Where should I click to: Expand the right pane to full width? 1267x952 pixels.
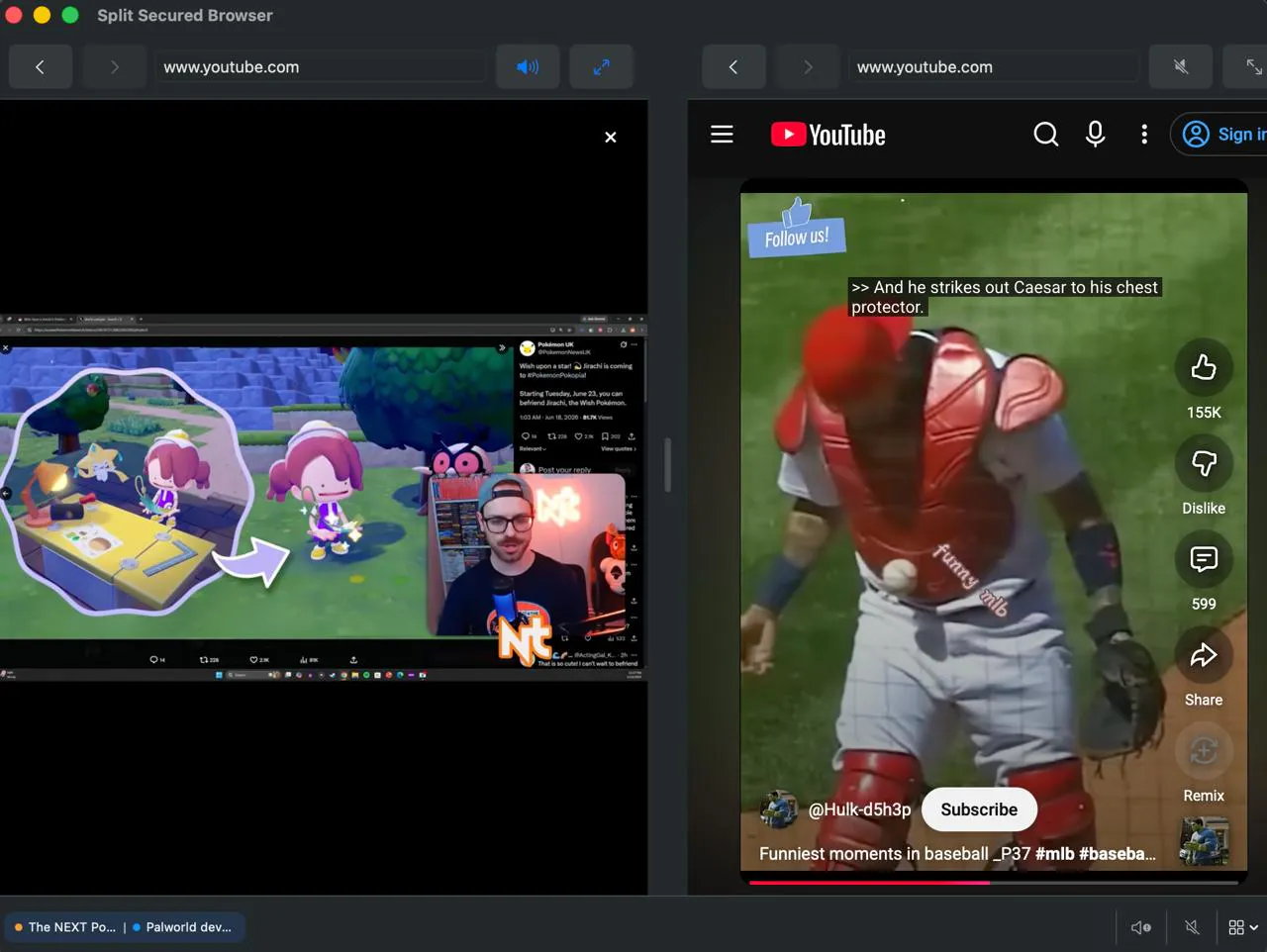(1249, 67)
